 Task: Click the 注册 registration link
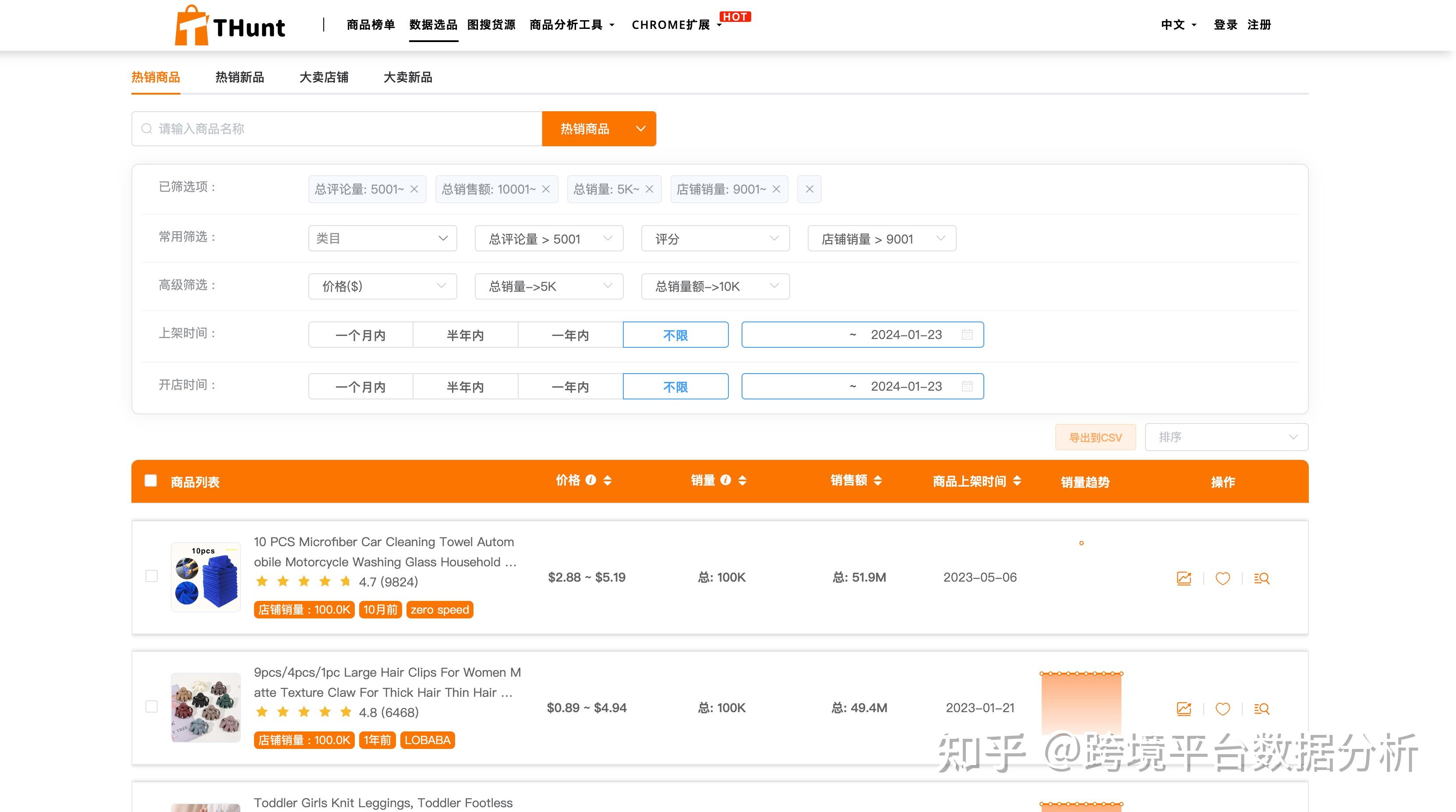tap(1259, 25)
